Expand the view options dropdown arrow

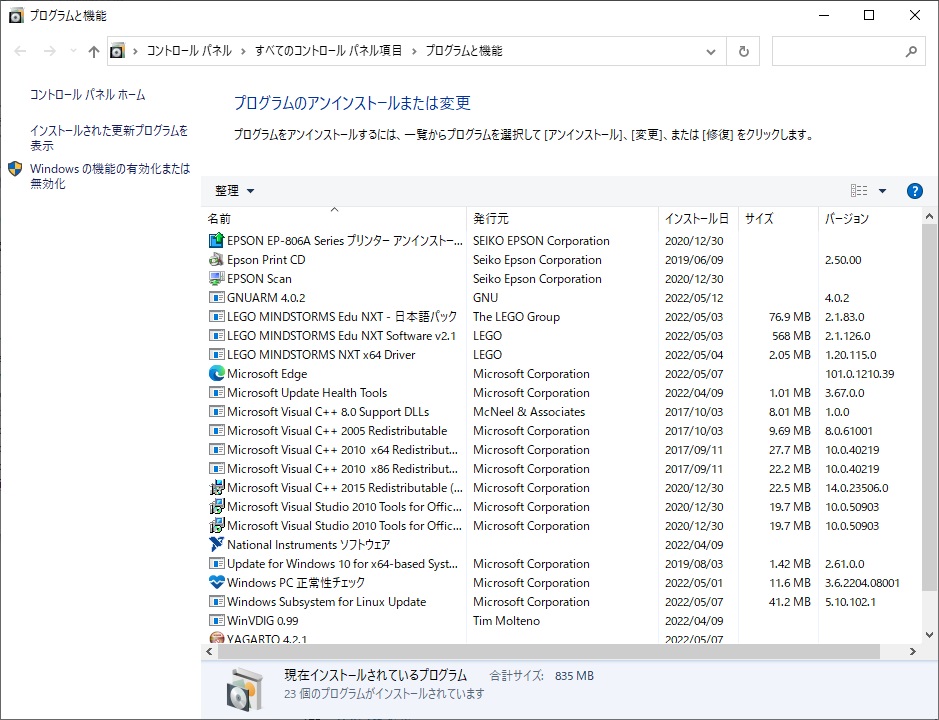(x=882, y=191)
